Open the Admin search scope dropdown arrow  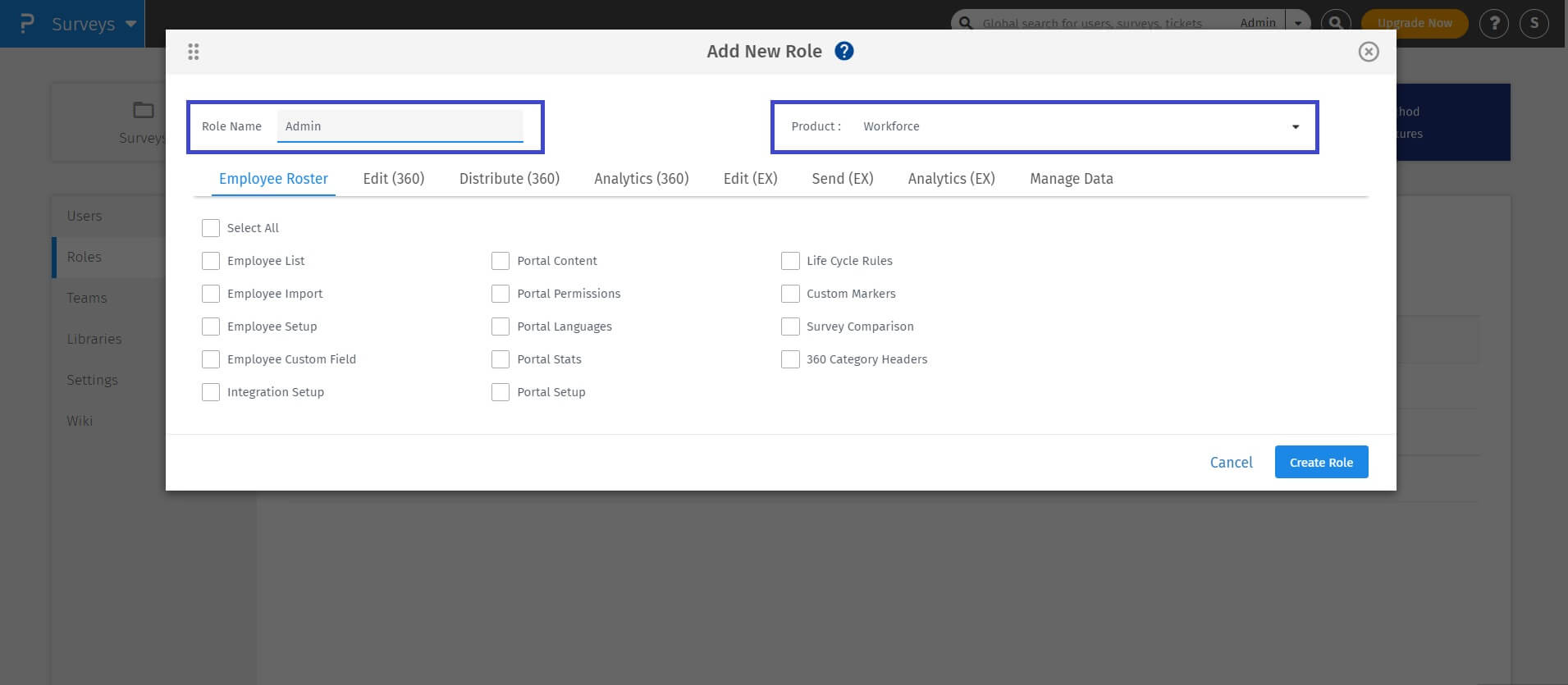coord(1298,23)
